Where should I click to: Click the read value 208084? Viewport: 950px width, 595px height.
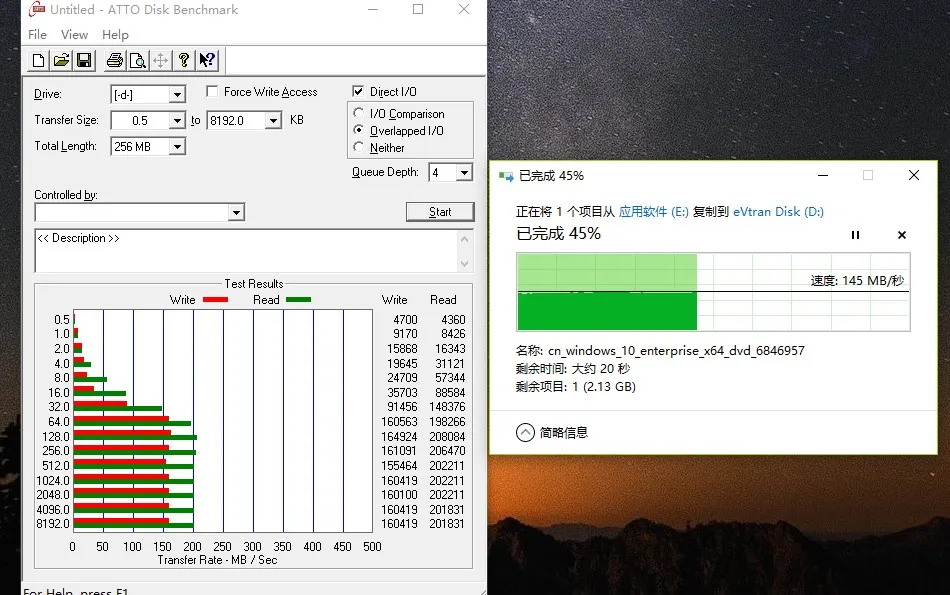(x=447, y=436)
